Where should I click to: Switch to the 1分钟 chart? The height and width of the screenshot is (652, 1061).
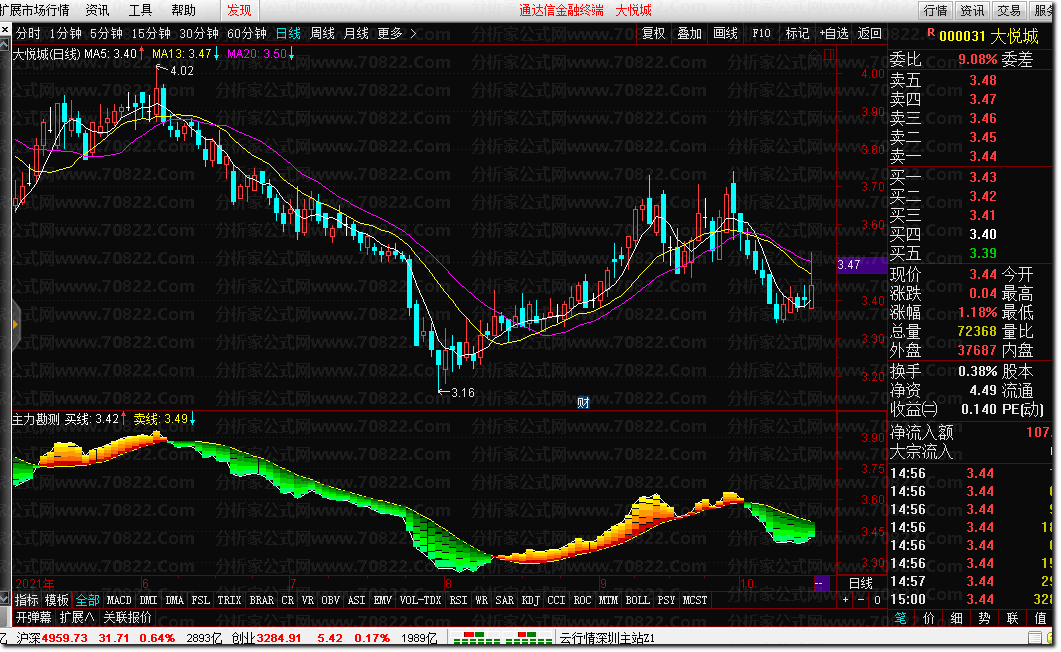pos(65,33)
